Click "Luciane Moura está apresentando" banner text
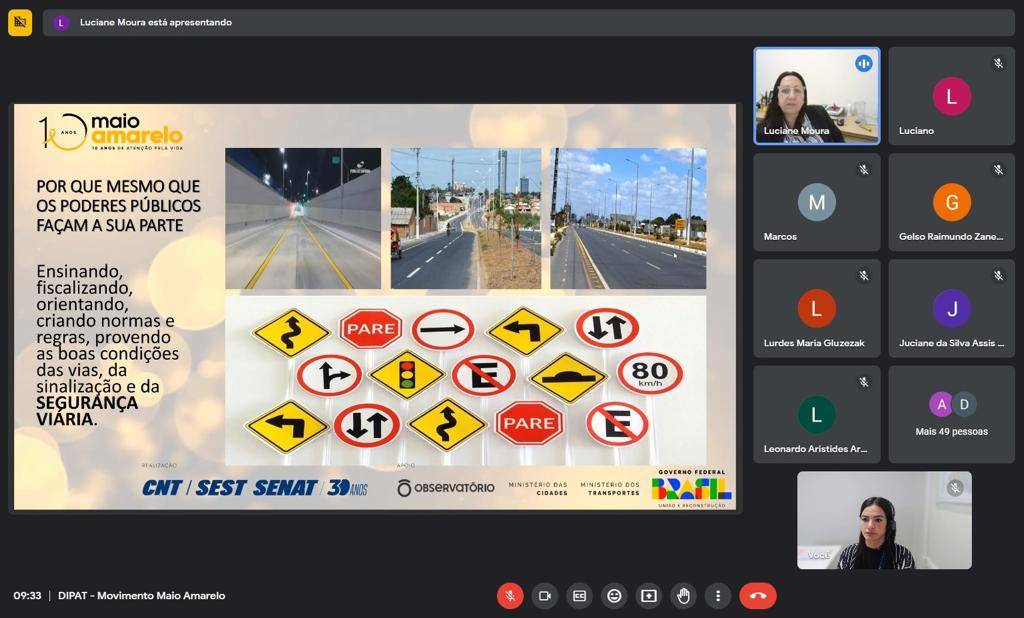Viewport: 1024px width, 618px height. (x=155, y=22)
